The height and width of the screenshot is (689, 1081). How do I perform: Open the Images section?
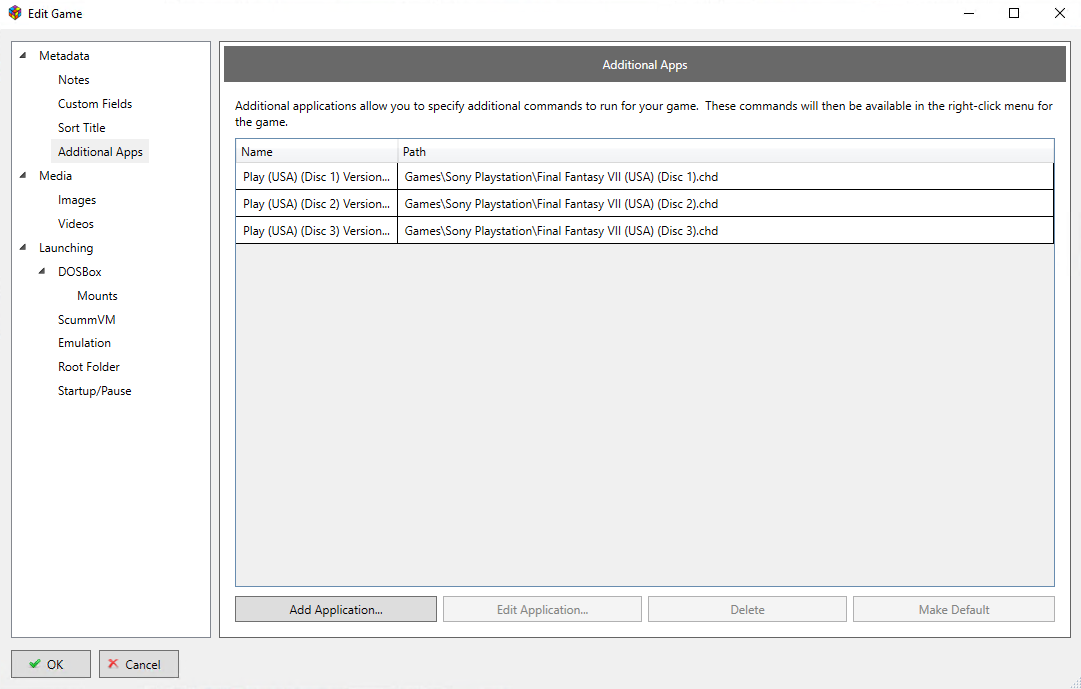[x=77, y=200]
